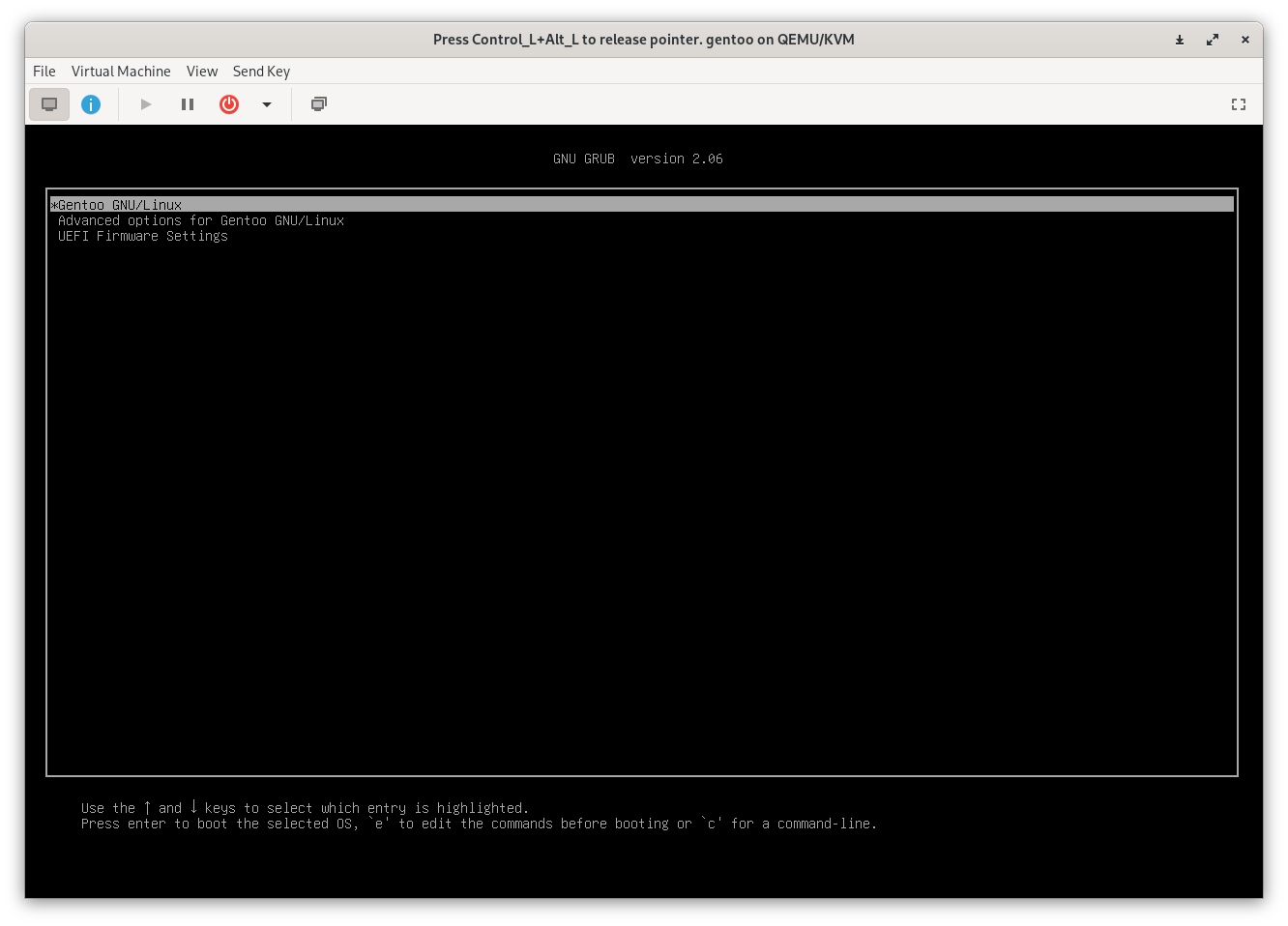Open virtual hardware details with the info icon
1288x926 pixels.
tap(91, 103)
